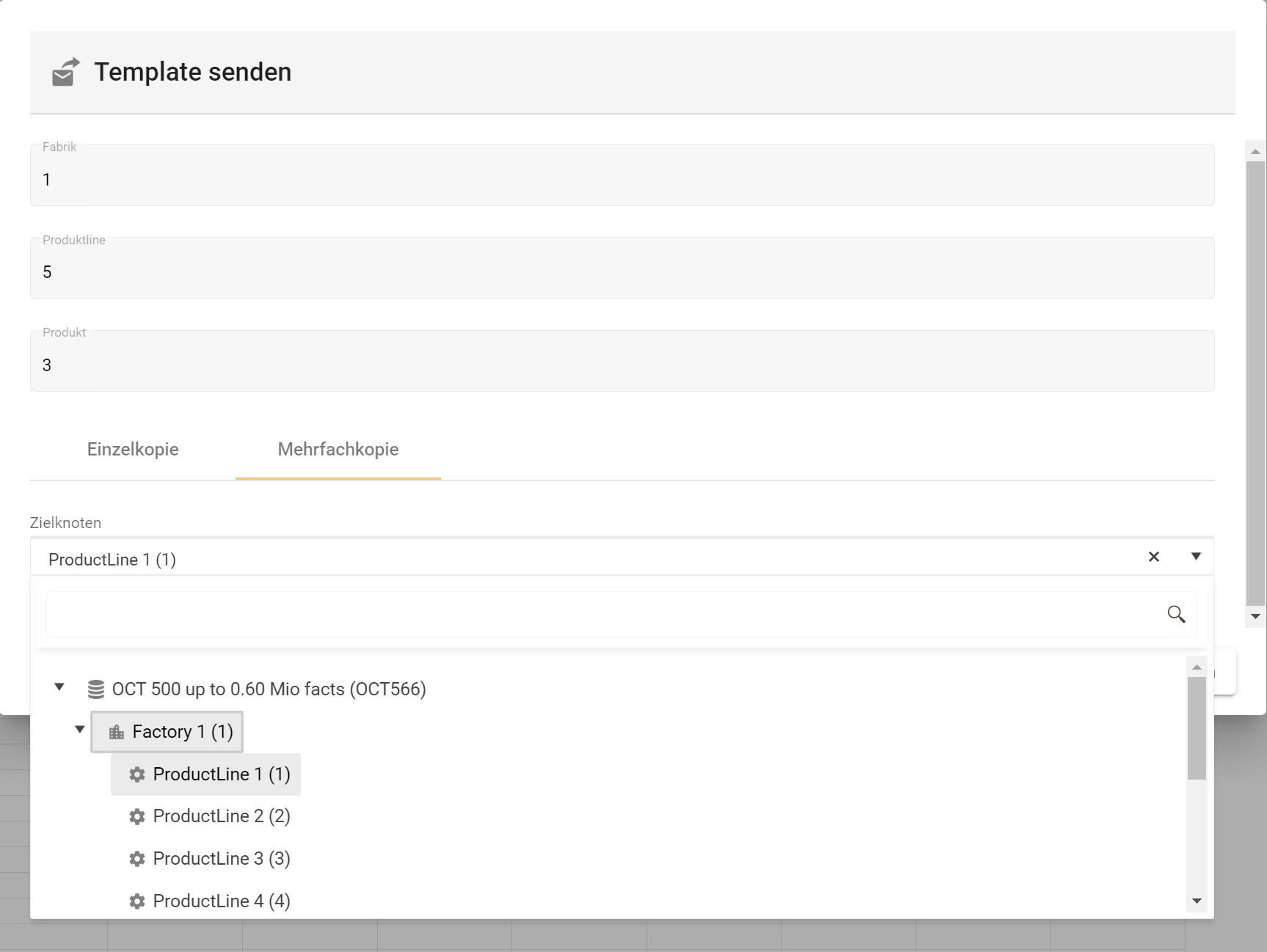This screenshot has width=1267, height=952.
Task: Select ProductLine 3 (3) in tree
Action: click(221, 859)
